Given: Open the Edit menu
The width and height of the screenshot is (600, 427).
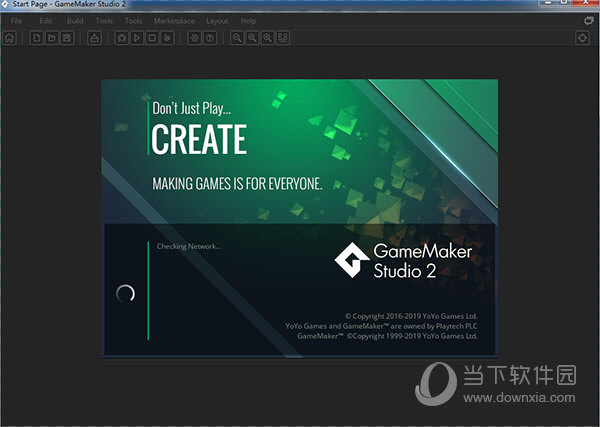Looking at the screenshot, I should point(46,21).
